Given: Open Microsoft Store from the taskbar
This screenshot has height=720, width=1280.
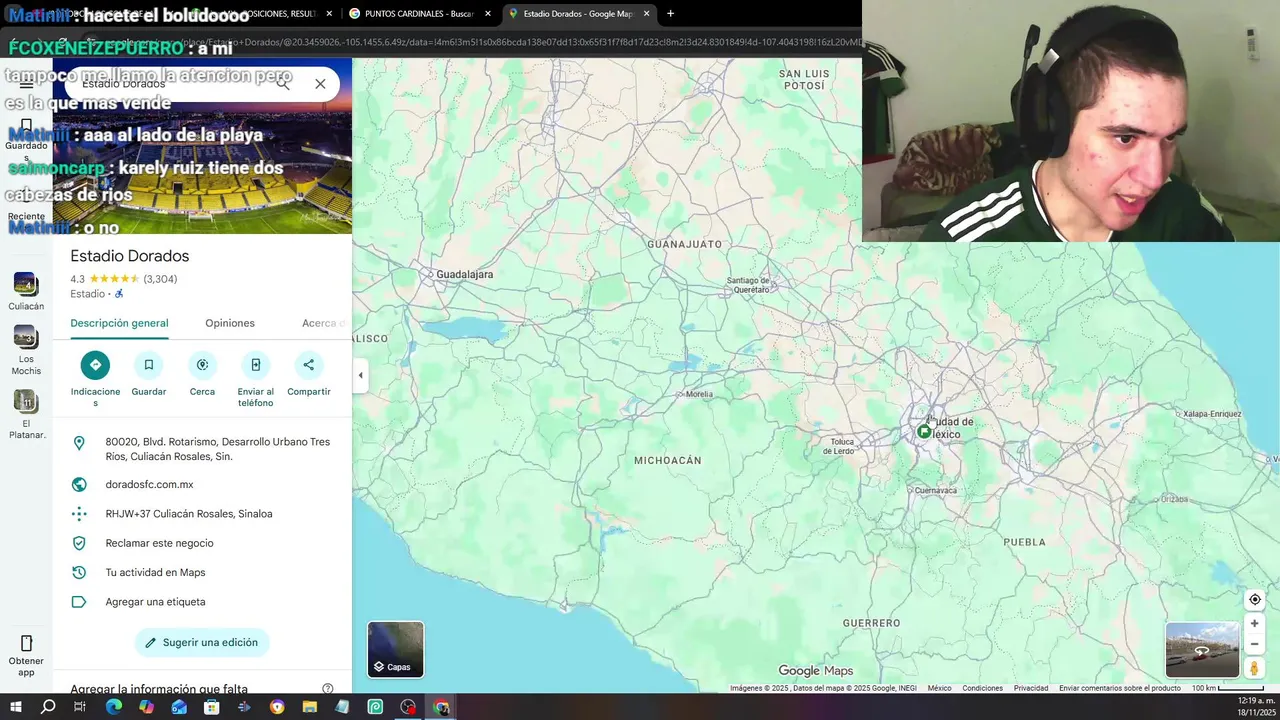Looking at the screenshot, I should [x=211, y=707].
